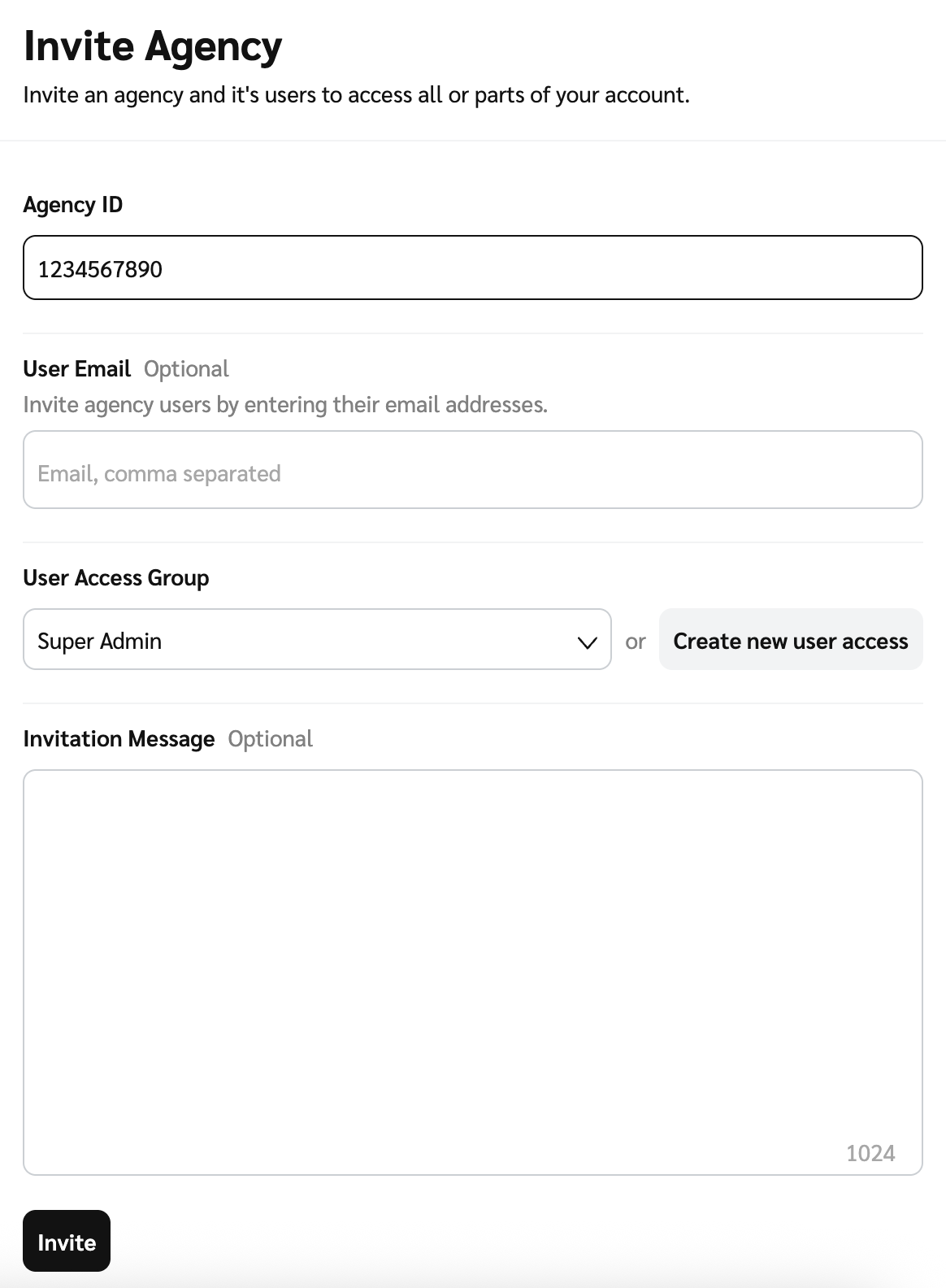Click the email addresses helper text
The width and height of the screenshot is (946, 1288).
pyautogui.click(x=285, y=405)
